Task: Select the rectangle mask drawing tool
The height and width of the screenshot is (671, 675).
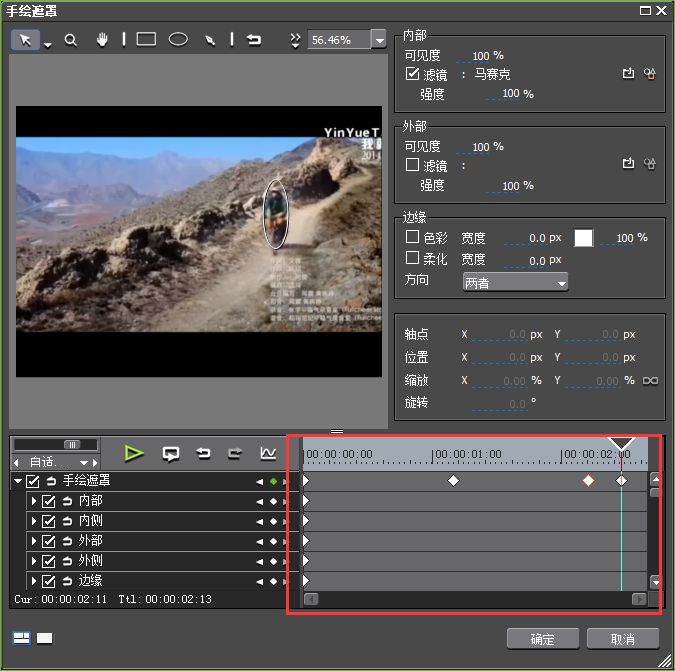Action: pyautogui.click(x=146, y=40)
